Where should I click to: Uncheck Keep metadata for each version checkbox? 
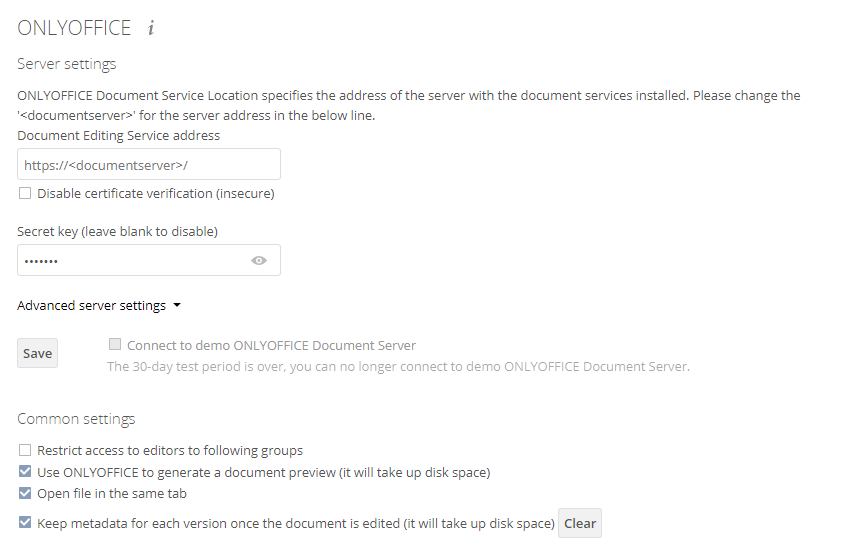point(25,522)
